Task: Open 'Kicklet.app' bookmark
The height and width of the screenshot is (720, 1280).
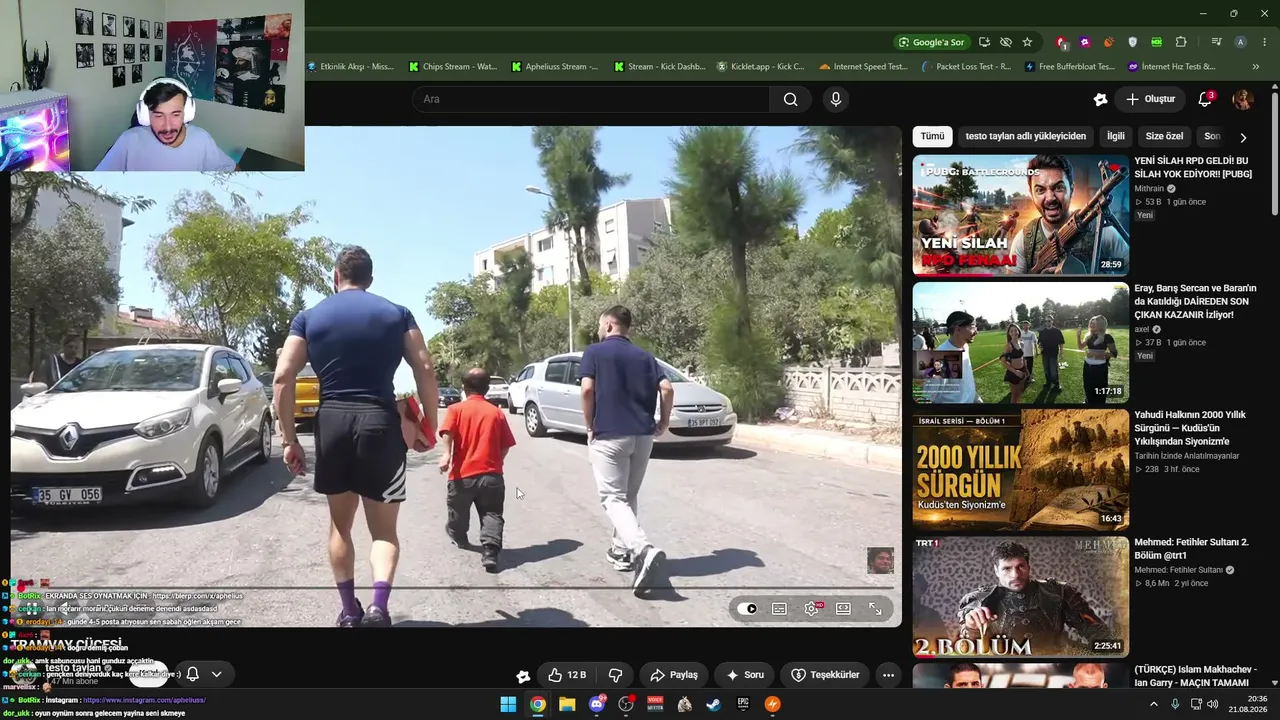Action: pos(760,67)
